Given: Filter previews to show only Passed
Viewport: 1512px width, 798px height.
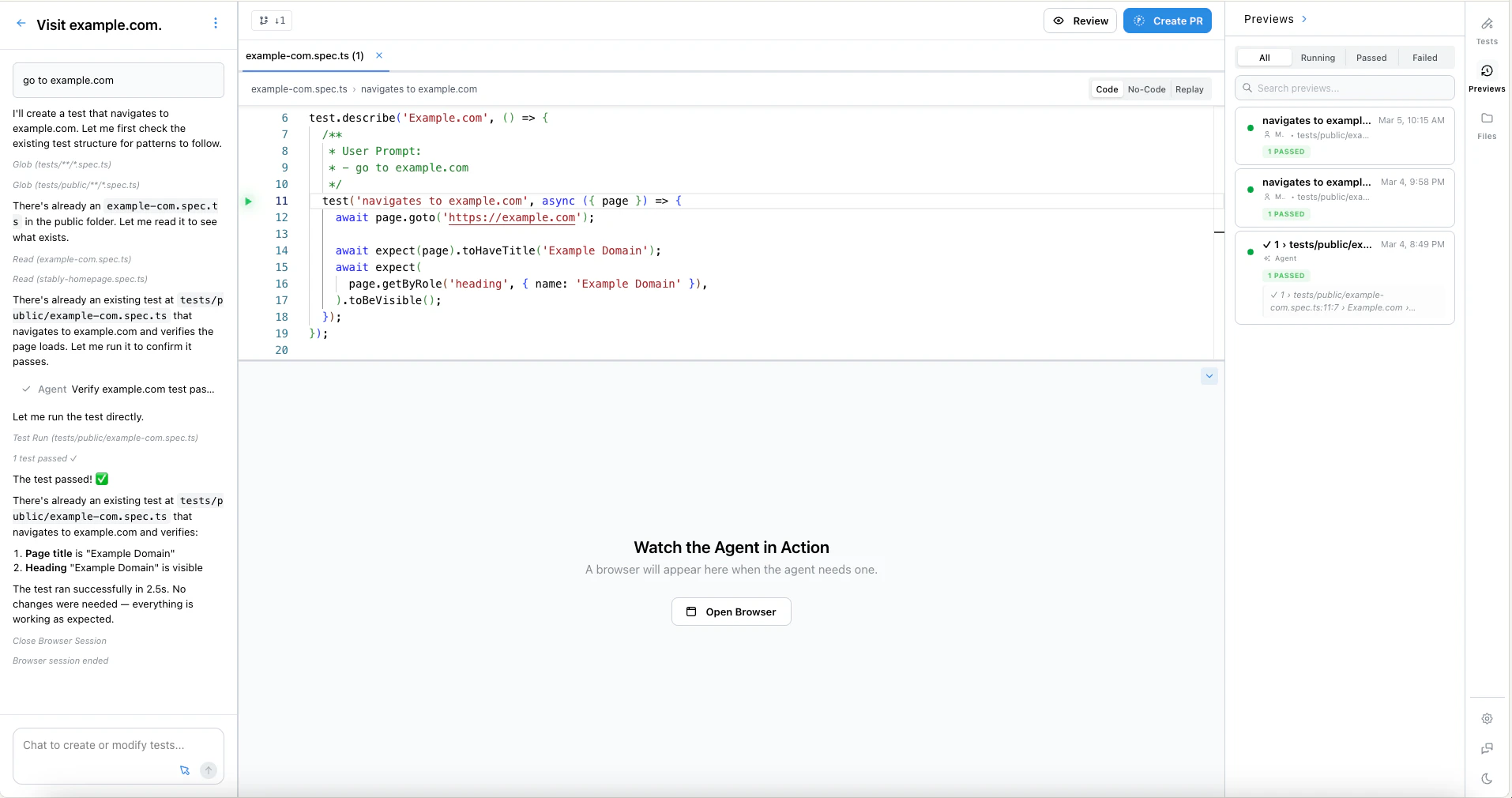Looking at the screenshot, I should tap(1372, 57).
